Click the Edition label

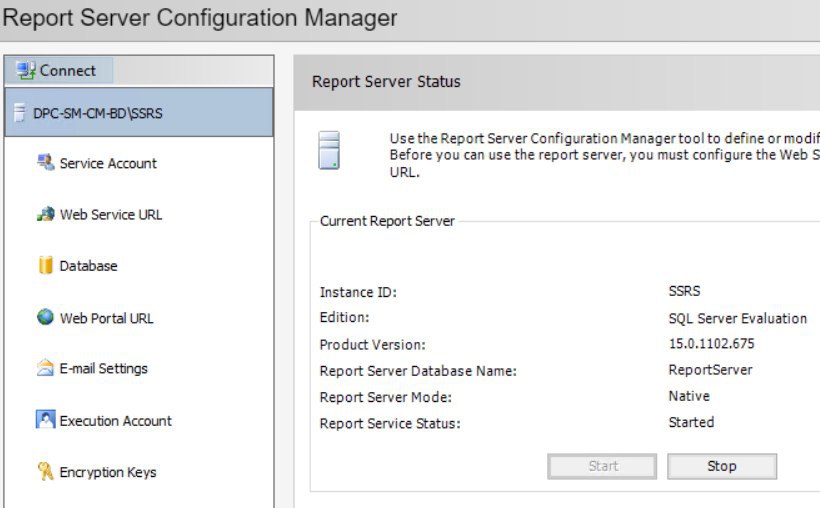point(344,318)
